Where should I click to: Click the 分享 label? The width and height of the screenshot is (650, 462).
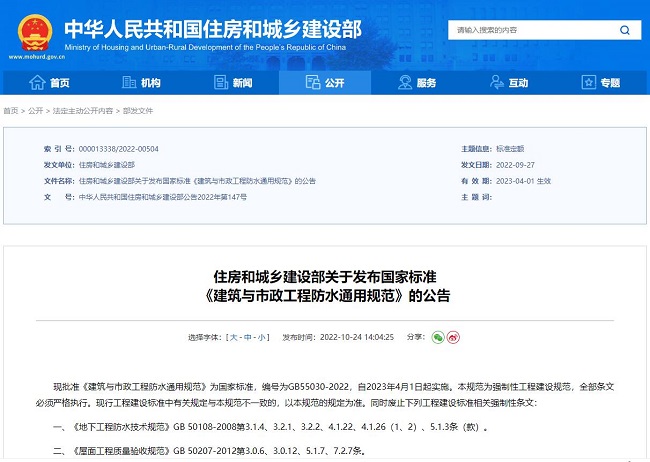[x=416, y=337]
